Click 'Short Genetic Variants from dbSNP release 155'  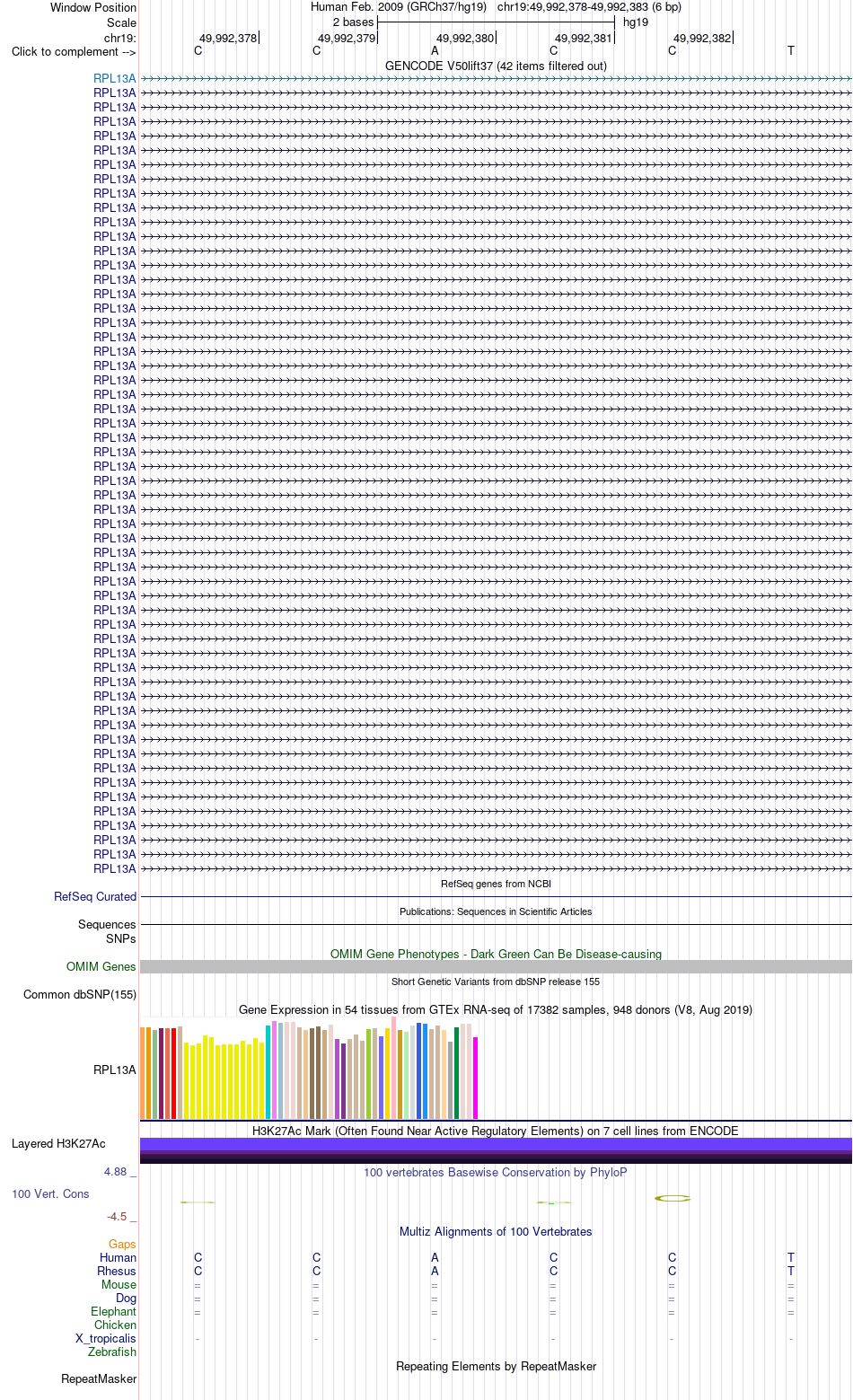click(x=496, y=982)
